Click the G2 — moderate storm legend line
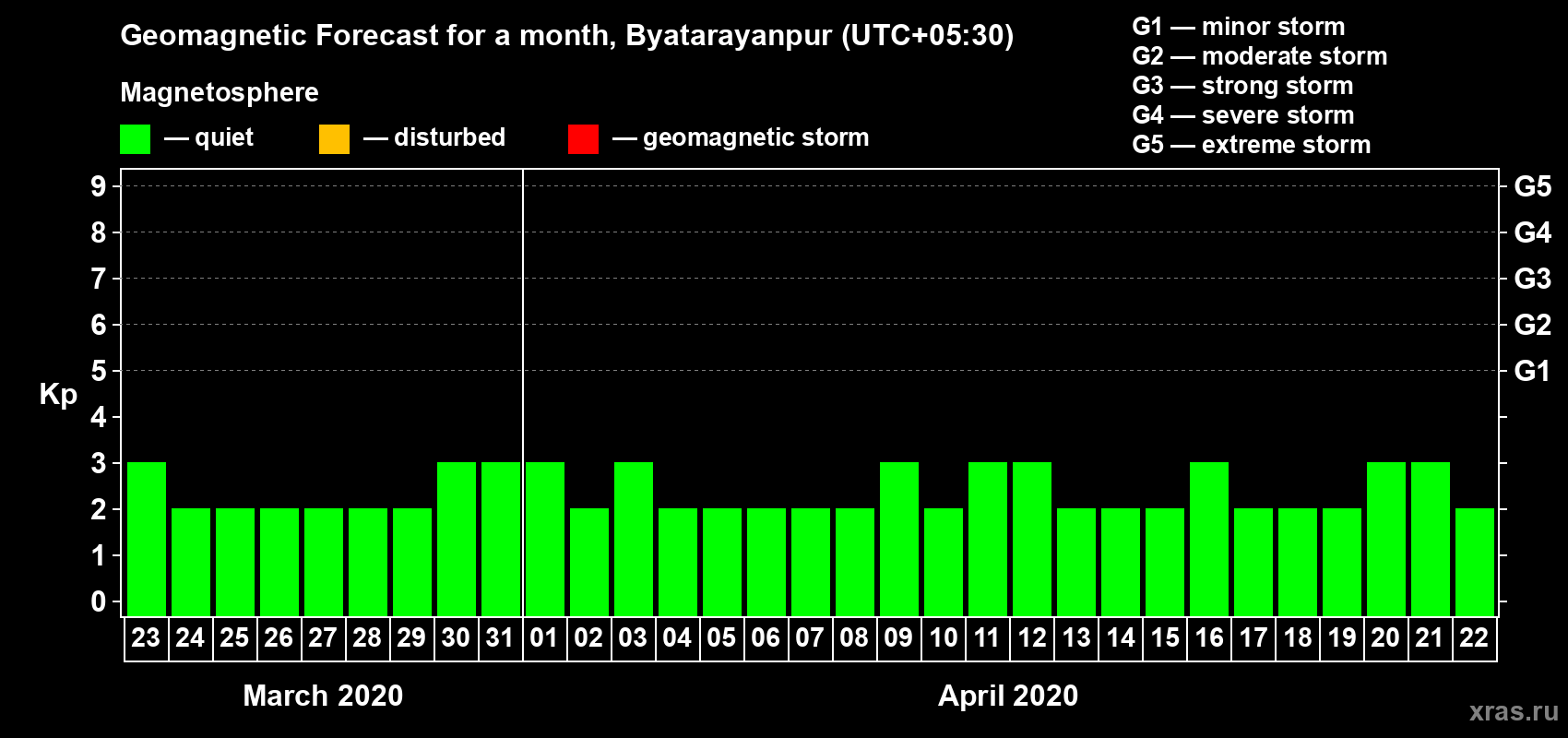1568x738 pixels. coord(1260,56)
